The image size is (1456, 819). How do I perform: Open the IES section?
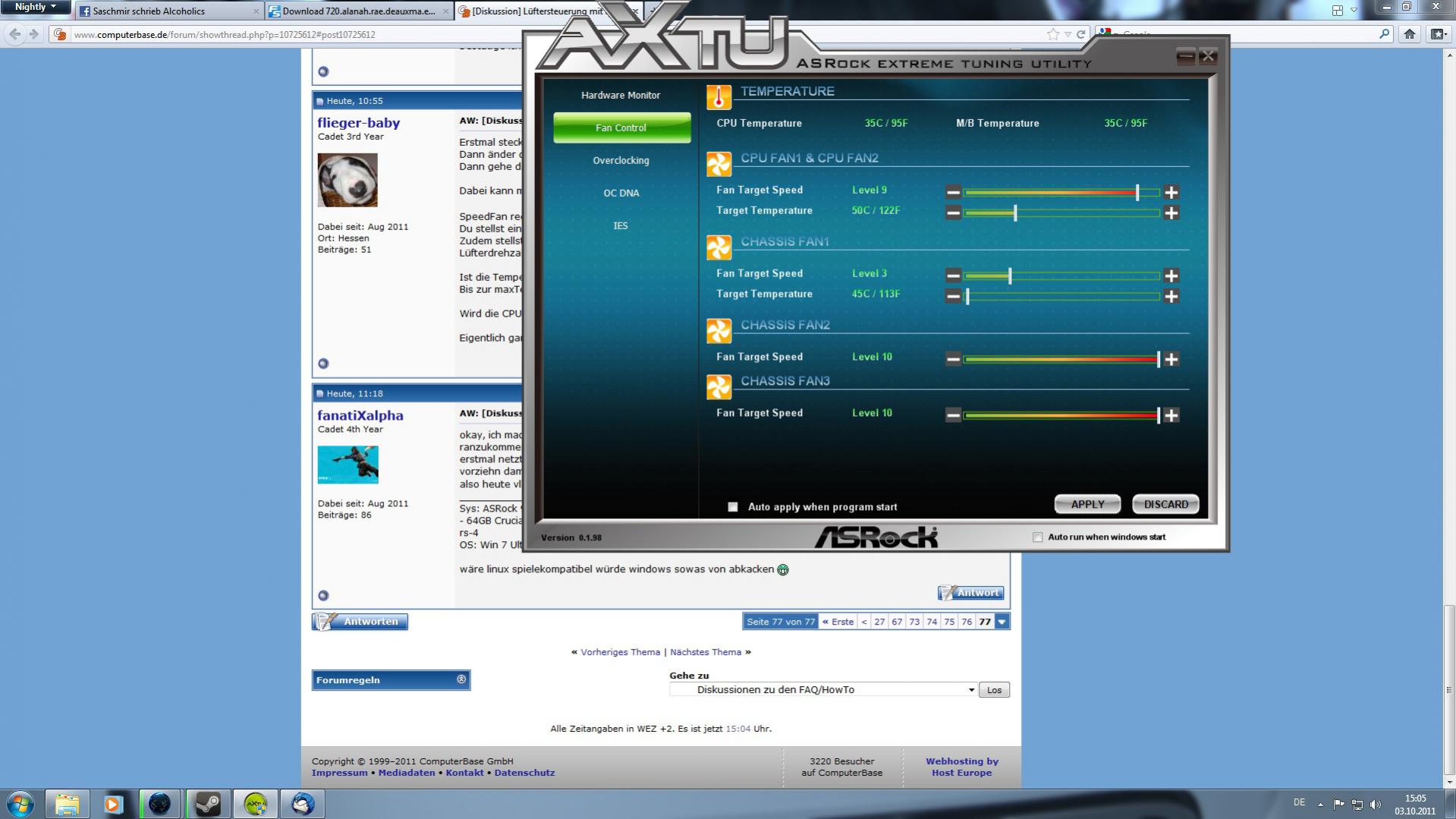621,226
